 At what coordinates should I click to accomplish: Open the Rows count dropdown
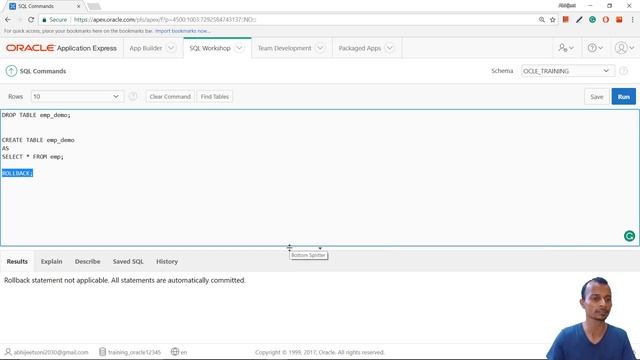point(77,97)
